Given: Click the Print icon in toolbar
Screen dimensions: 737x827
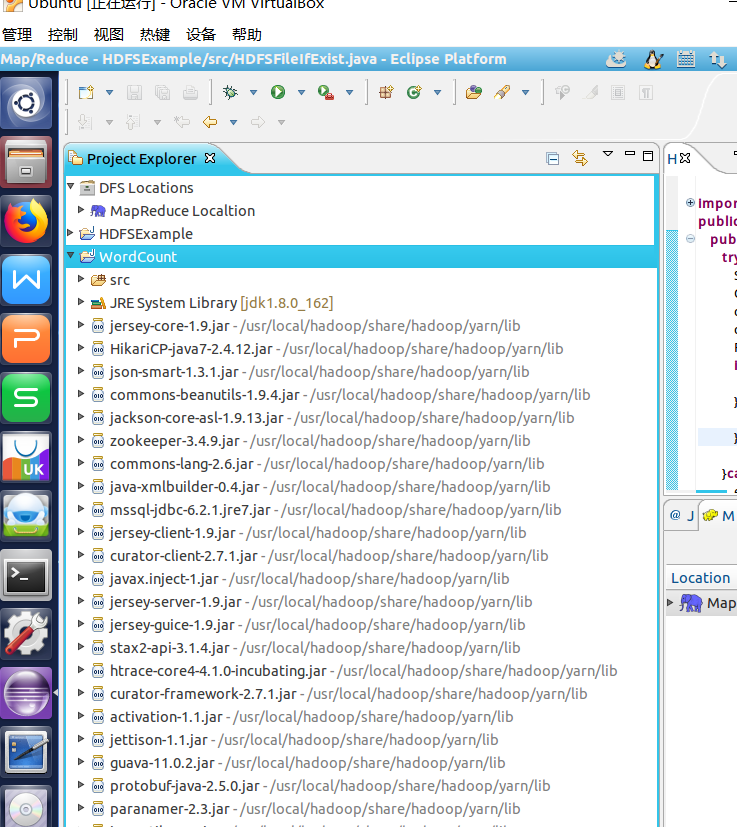Looking at the screenshot, I should (x=190, y=93).
